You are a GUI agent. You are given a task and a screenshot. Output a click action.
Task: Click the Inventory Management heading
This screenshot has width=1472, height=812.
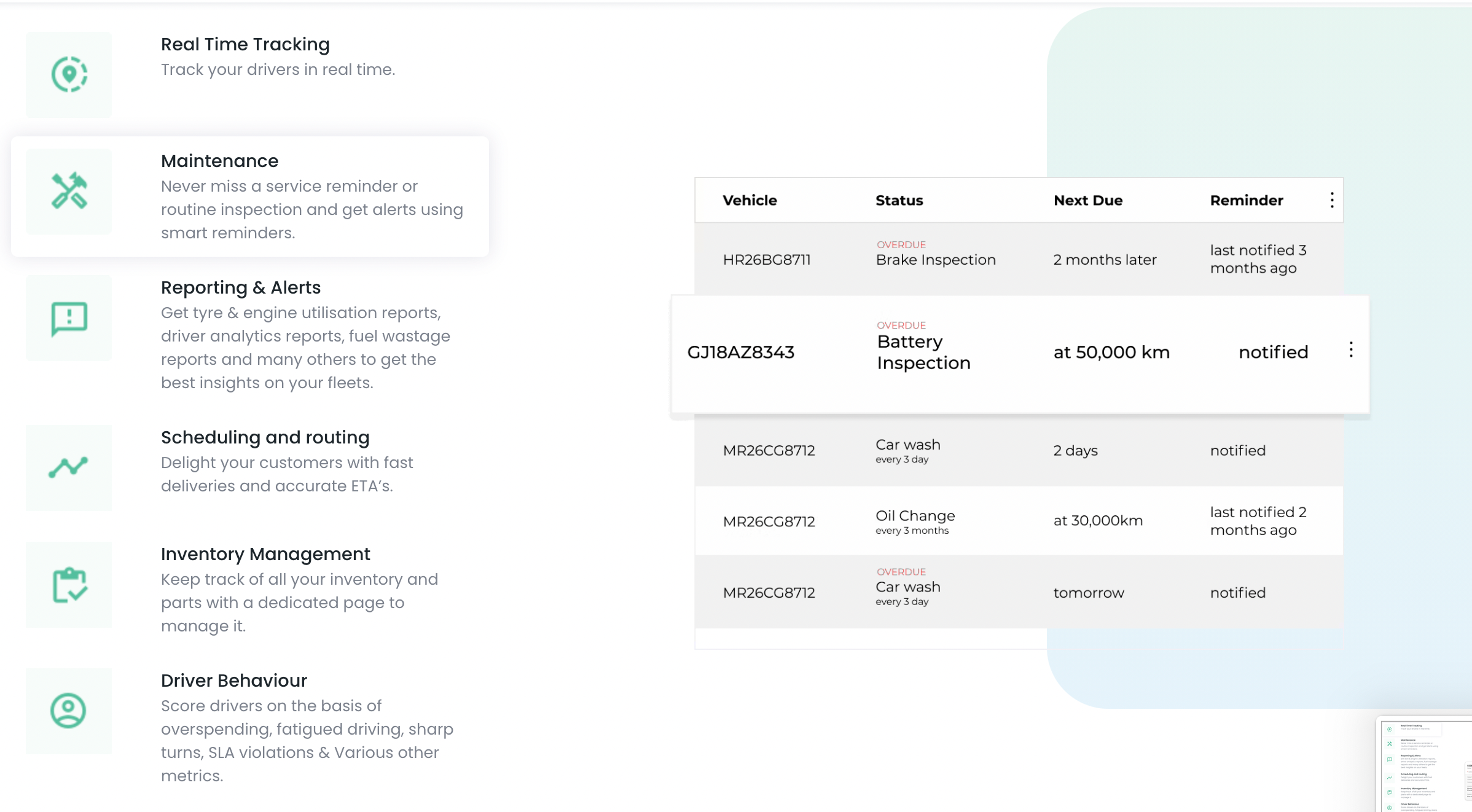(265, 554)
